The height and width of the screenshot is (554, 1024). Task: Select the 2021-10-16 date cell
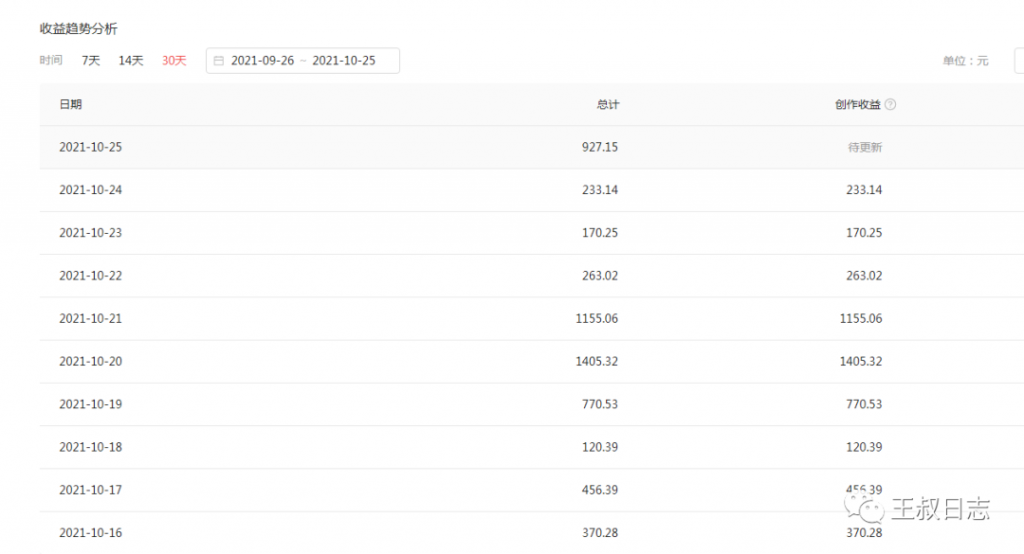click(91, 533)
